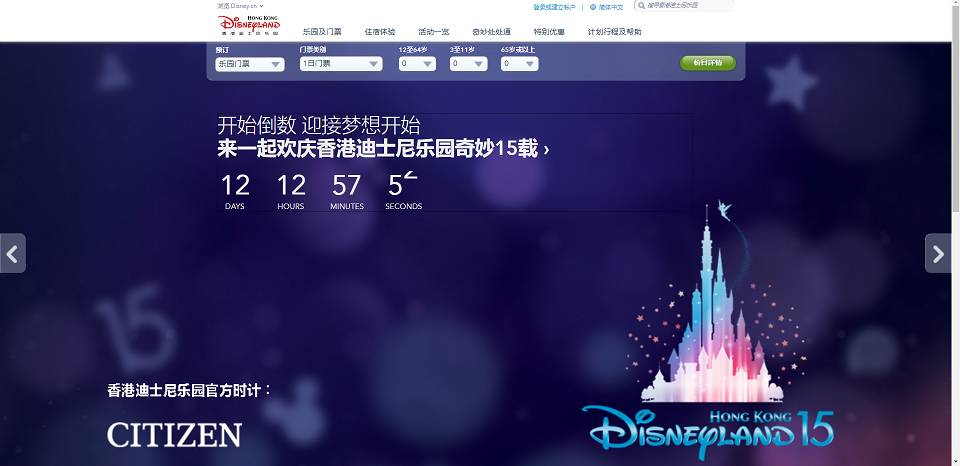This screenshot has height=466, width=960.
Task: Open the 预订 乐园门票 dropdown
Action: point(250,64)
